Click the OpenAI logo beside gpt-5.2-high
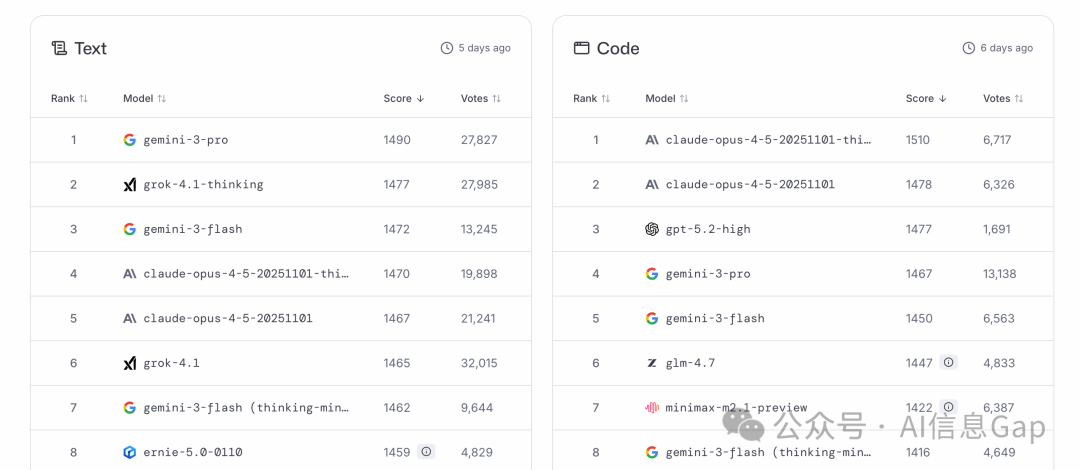The height and width of the screenshot is (470, 1080). [x=652, y=229]
